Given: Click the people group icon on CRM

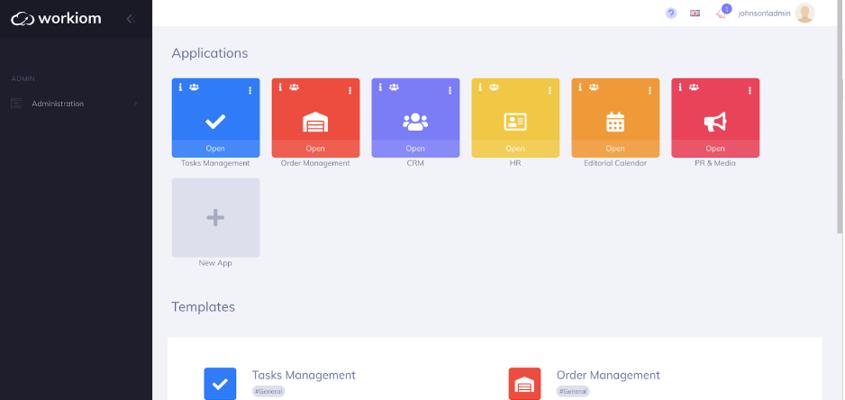Looking at the screenshot, I should click(415, 122).
